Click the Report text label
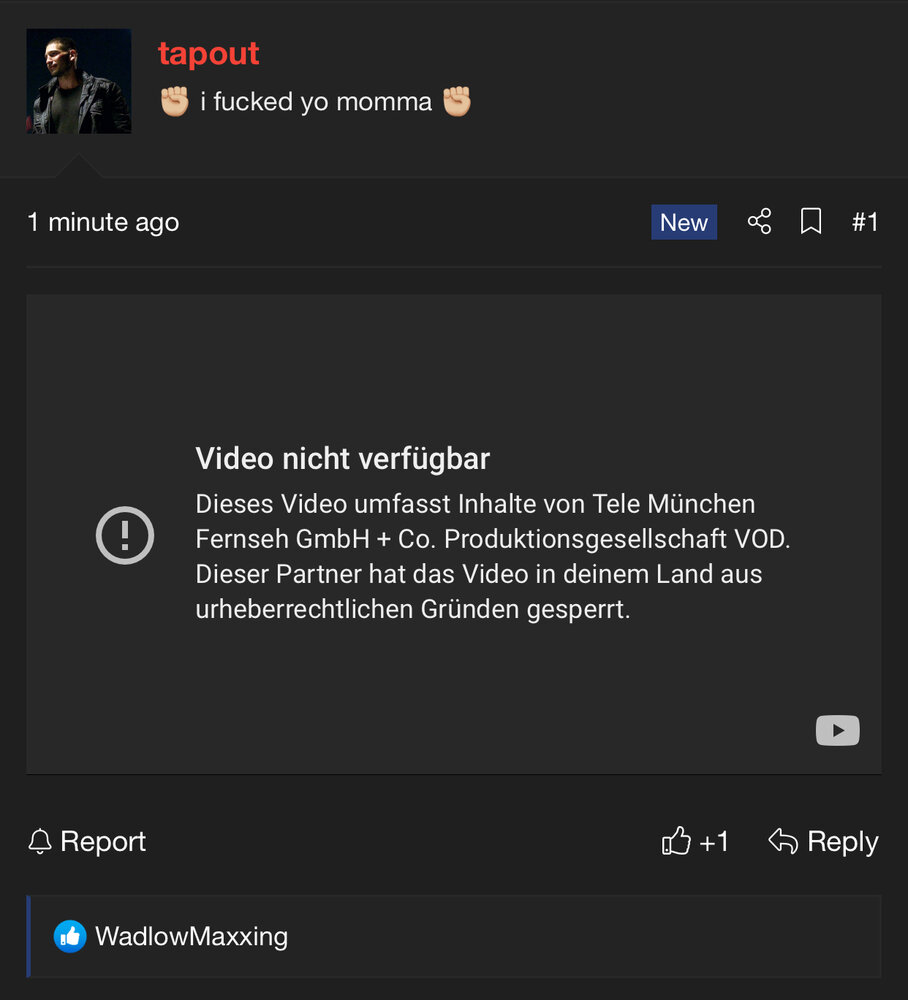Screen dimensions: 908x1000 pos(103,841)
